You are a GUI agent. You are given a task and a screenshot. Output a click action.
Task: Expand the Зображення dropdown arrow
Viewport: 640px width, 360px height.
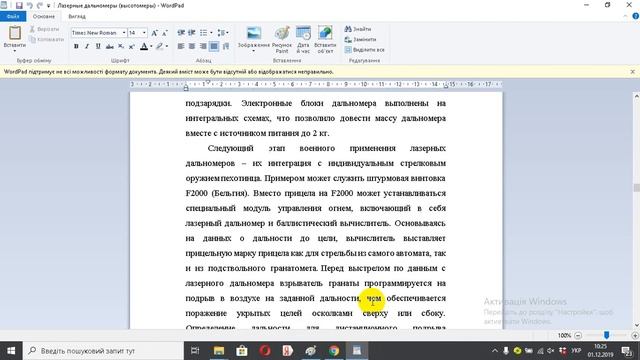click(x=253, y=51)
